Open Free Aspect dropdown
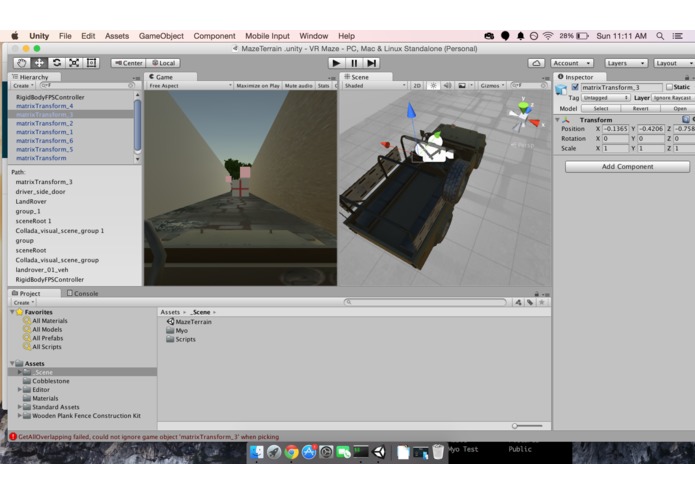This screenshot has height=494, width=695. coord(190,86)
